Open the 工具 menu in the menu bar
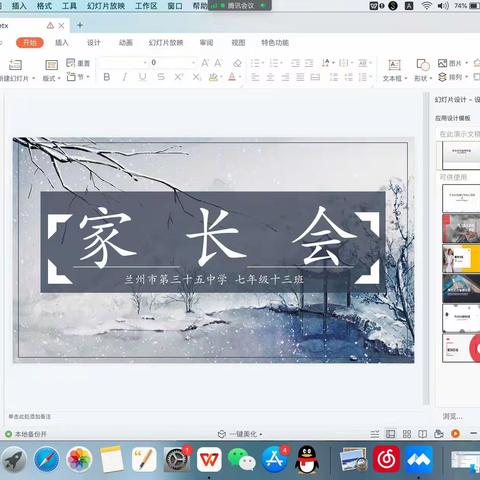480x480 pixels. click(69, 6)
